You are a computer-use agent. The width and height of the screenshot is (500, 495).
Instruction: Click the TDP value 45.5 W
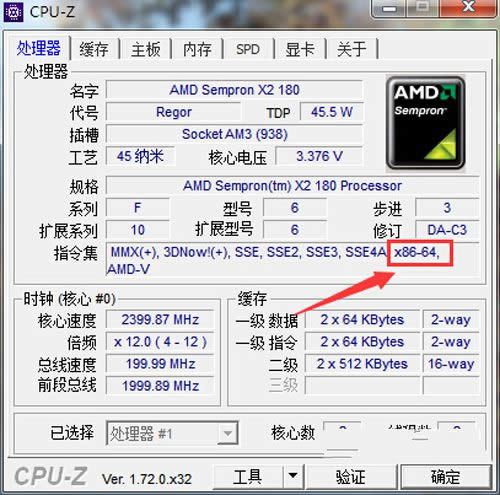tap(332, 112)
